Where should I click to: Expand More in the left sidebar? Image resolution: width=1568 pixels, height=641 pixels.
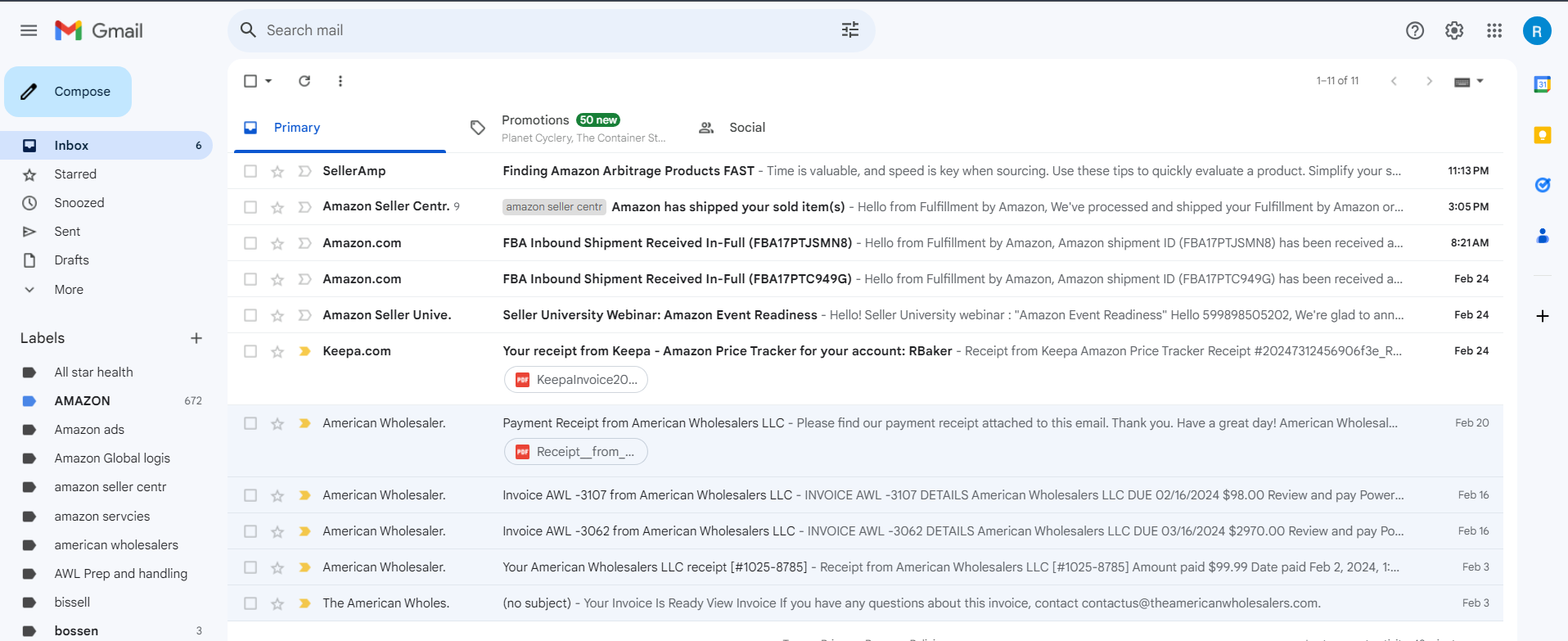(69, 290)
